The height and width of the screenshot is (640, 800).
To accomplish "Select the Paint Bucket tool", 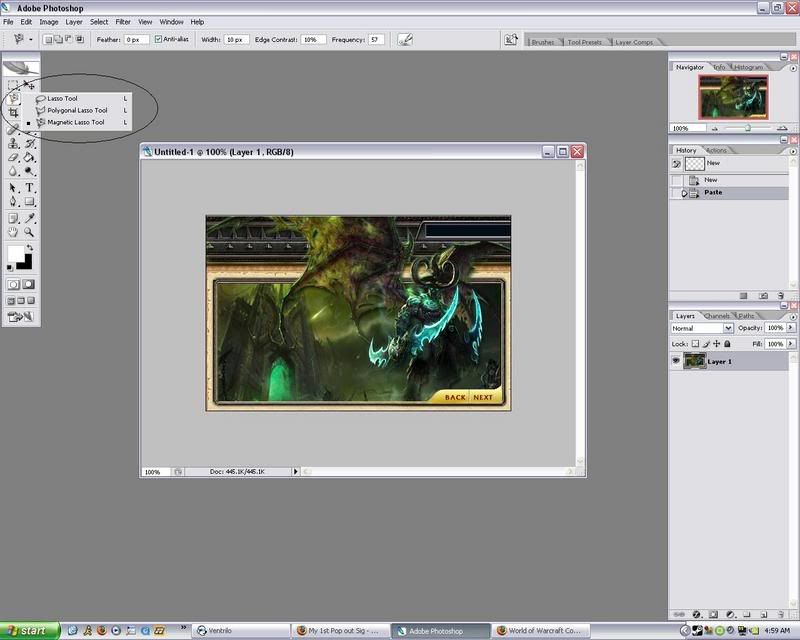I will pyautogui.click(x=30, y=157).
